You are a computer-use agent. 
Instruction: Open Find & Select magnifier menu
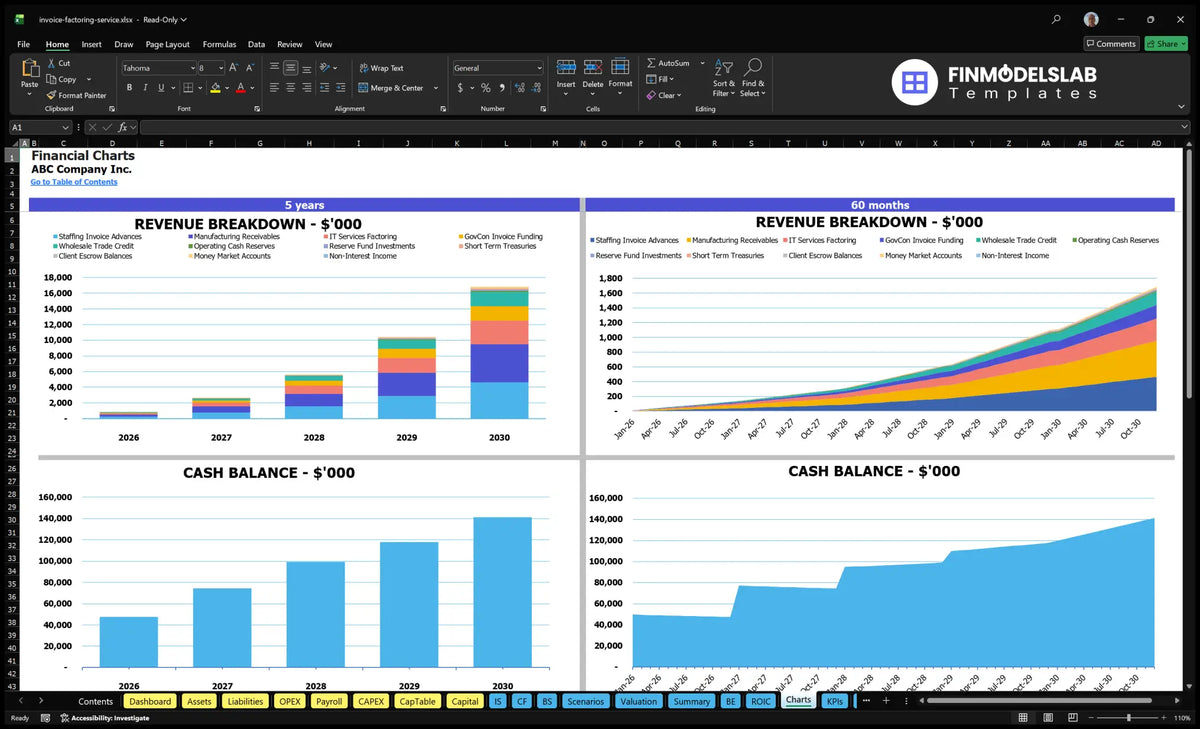(753, 77)
